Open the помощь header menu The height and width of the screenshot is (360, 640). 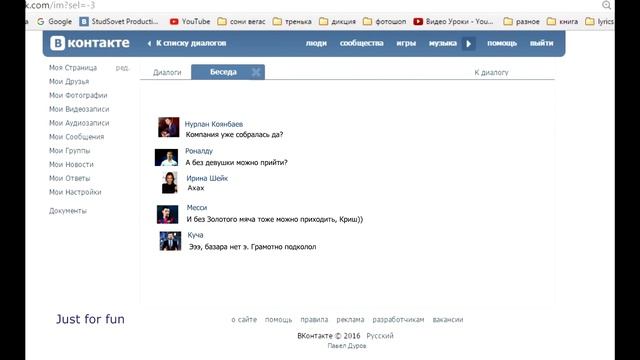pos(502,43)
